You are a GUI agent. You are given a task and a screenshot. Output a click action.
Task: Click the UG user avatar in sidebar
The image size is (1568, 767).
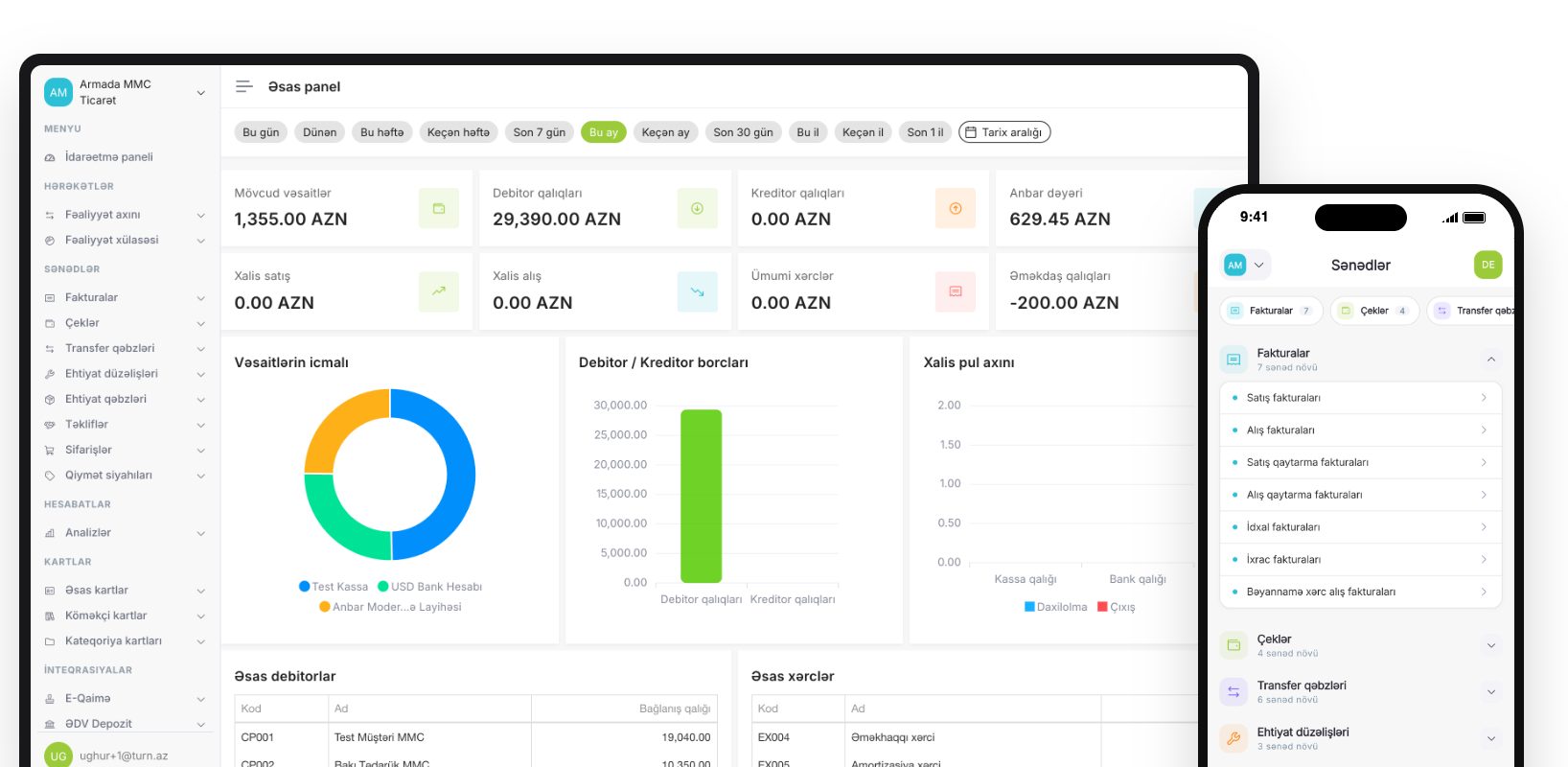click(x=58, y=755)
